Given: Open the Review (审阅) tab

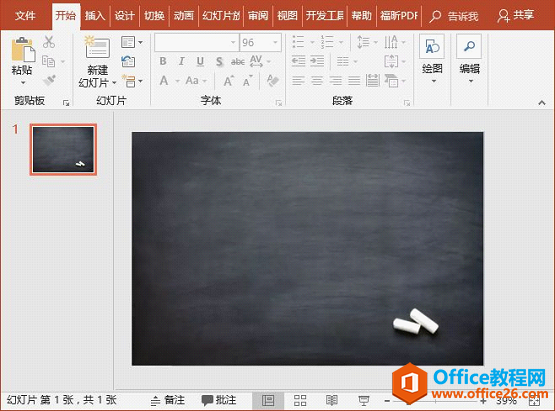Looking at the screenshot, I should pos(258,16).
